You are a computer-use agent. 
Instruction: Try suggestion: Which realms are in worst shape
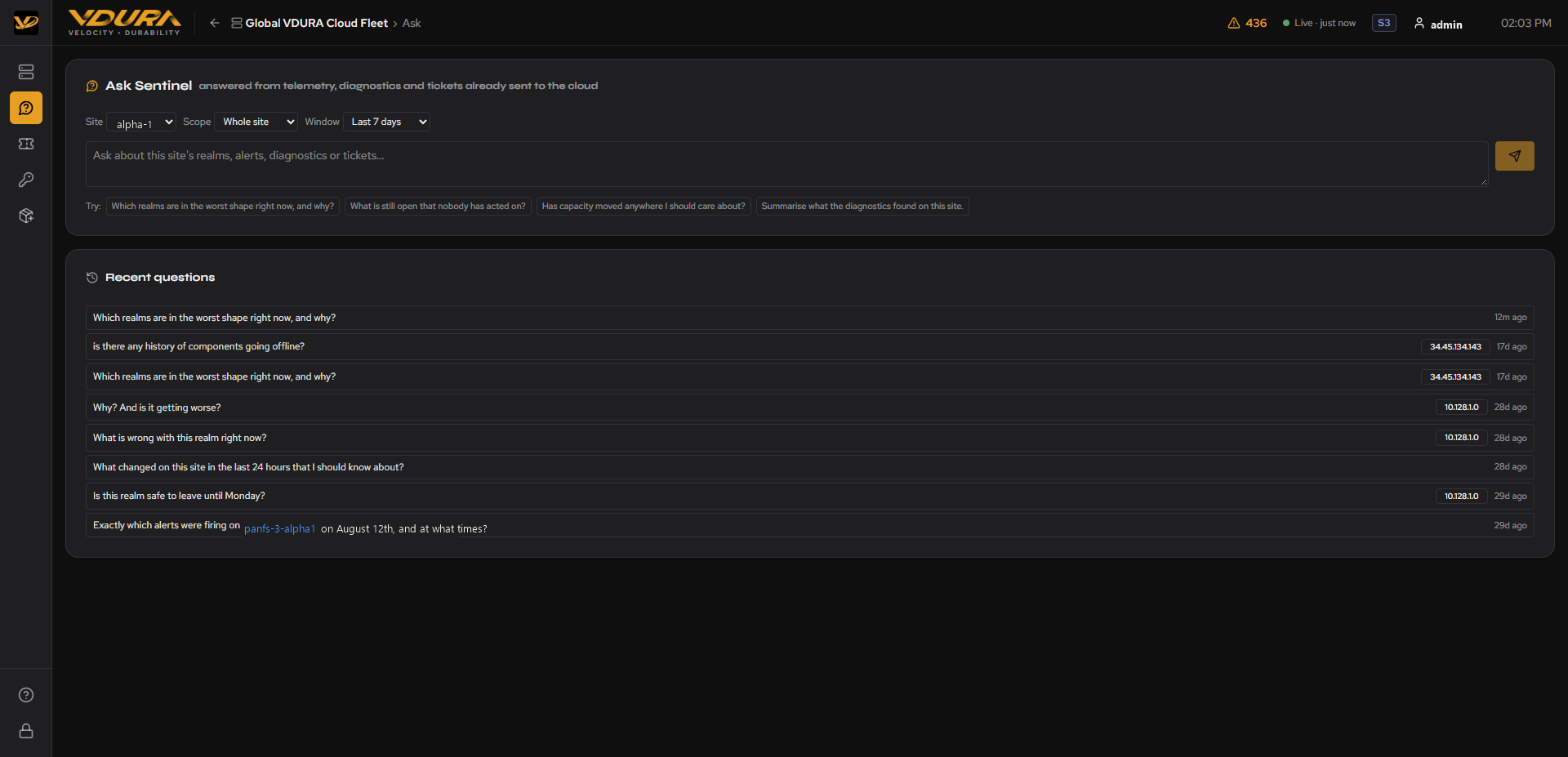pos(223,206)
